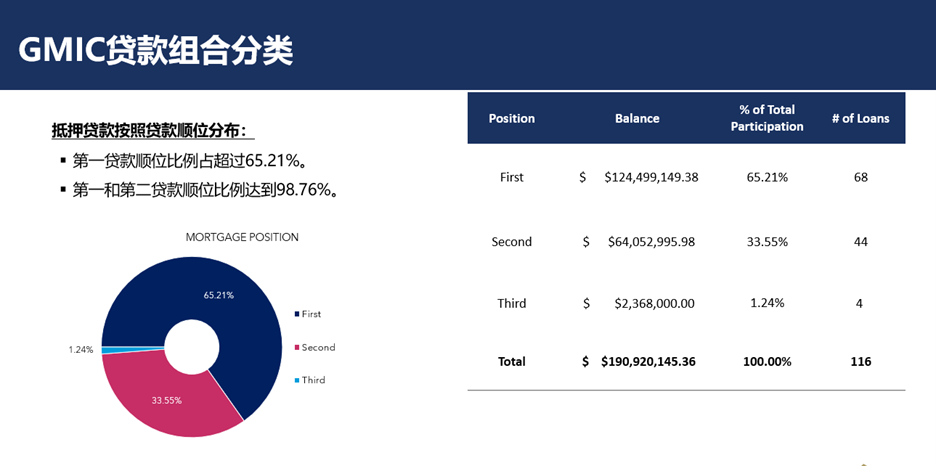The width and height of the screenshot is (936, 466).
Task: Select the 116 total loans cell
Action: tap(859, 361)
